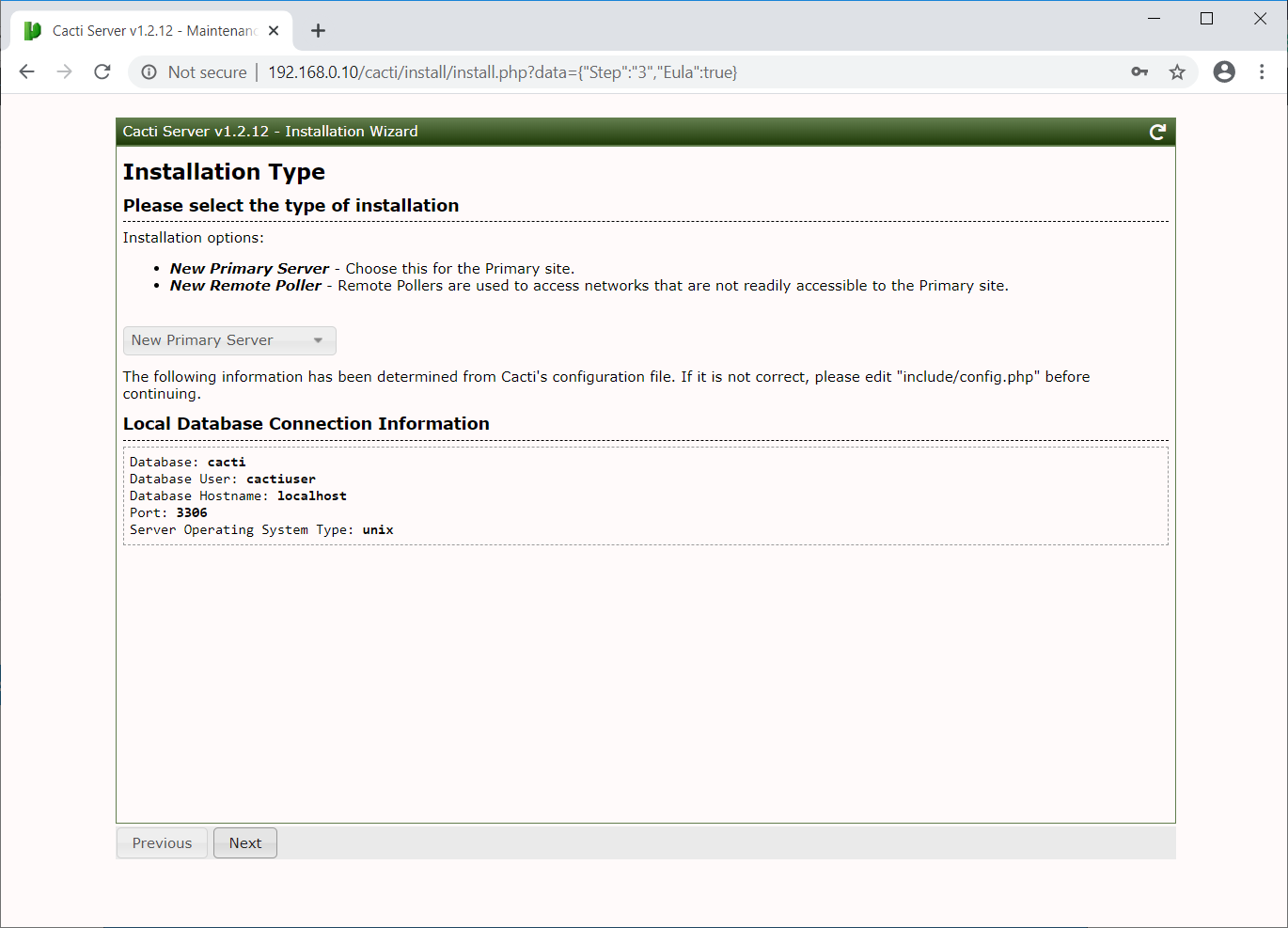The width and height of the screenshot is (1288, 928).
Task: Bookmark this page with star icon
Action: pos(1177,72)
